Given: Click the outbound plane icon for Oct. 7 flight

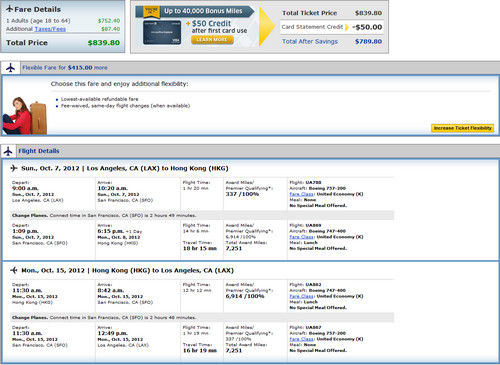Looking at the screenshot, I should 14,168.
